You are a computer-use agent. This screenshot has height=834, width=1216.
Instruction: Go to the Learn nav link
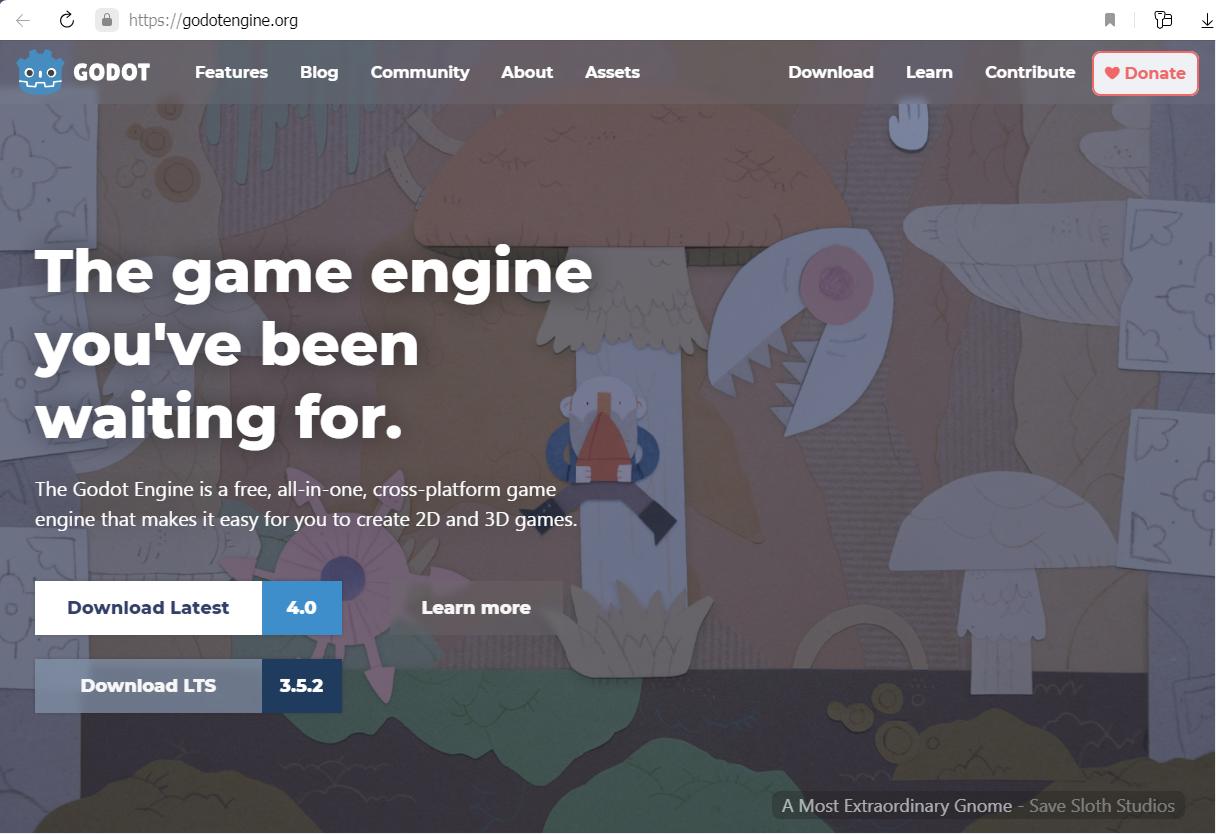pos(929,72)
